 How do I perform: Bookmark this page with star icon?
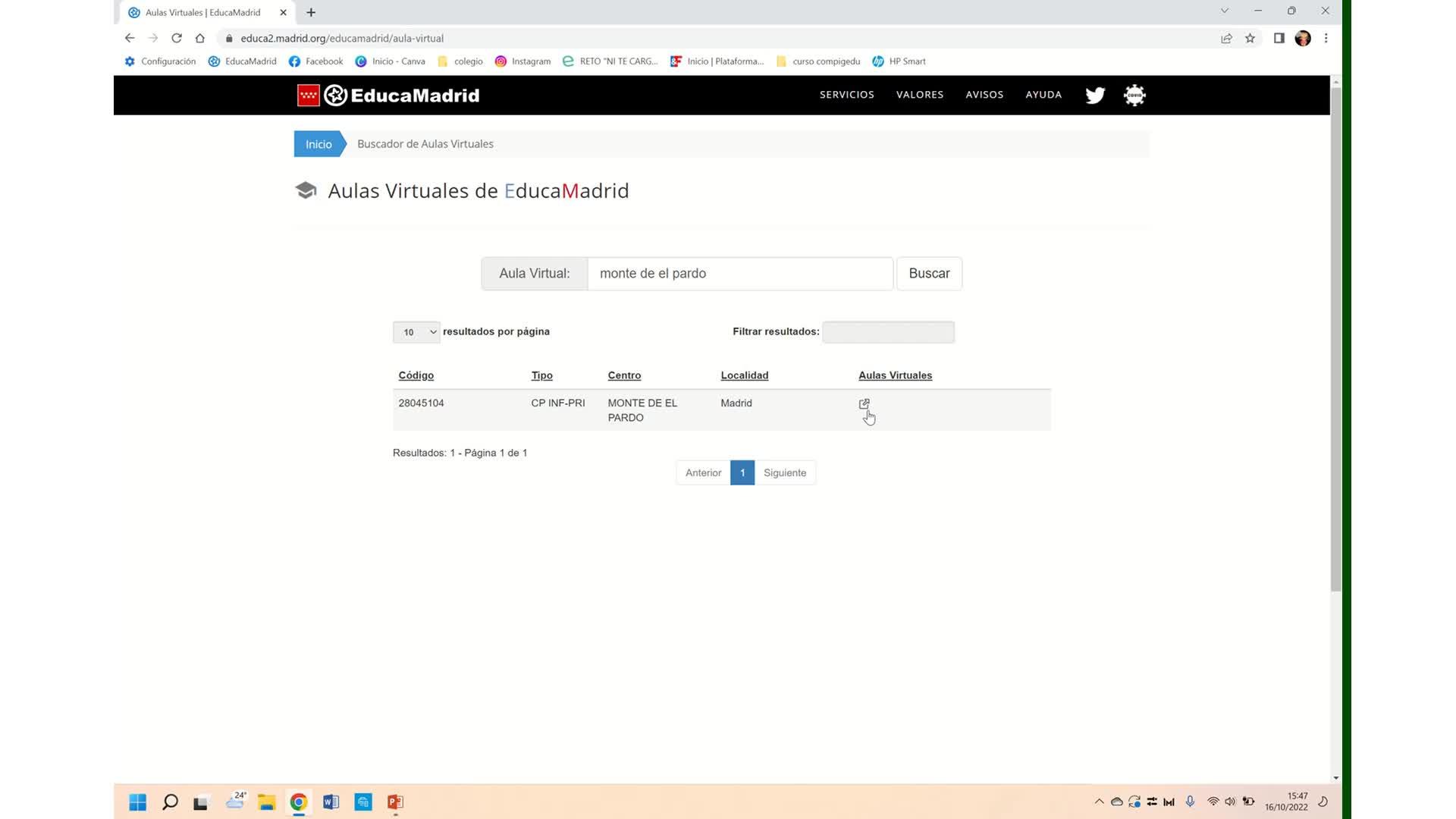(x=1250, y=39)
